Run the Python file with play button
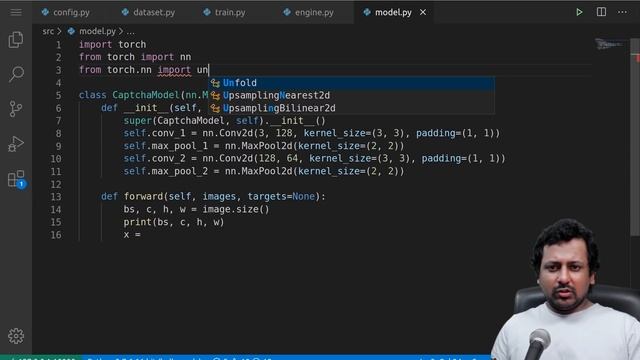Viewport: 640px width, 360px height. pyautogui.click(x=579, y=12)
